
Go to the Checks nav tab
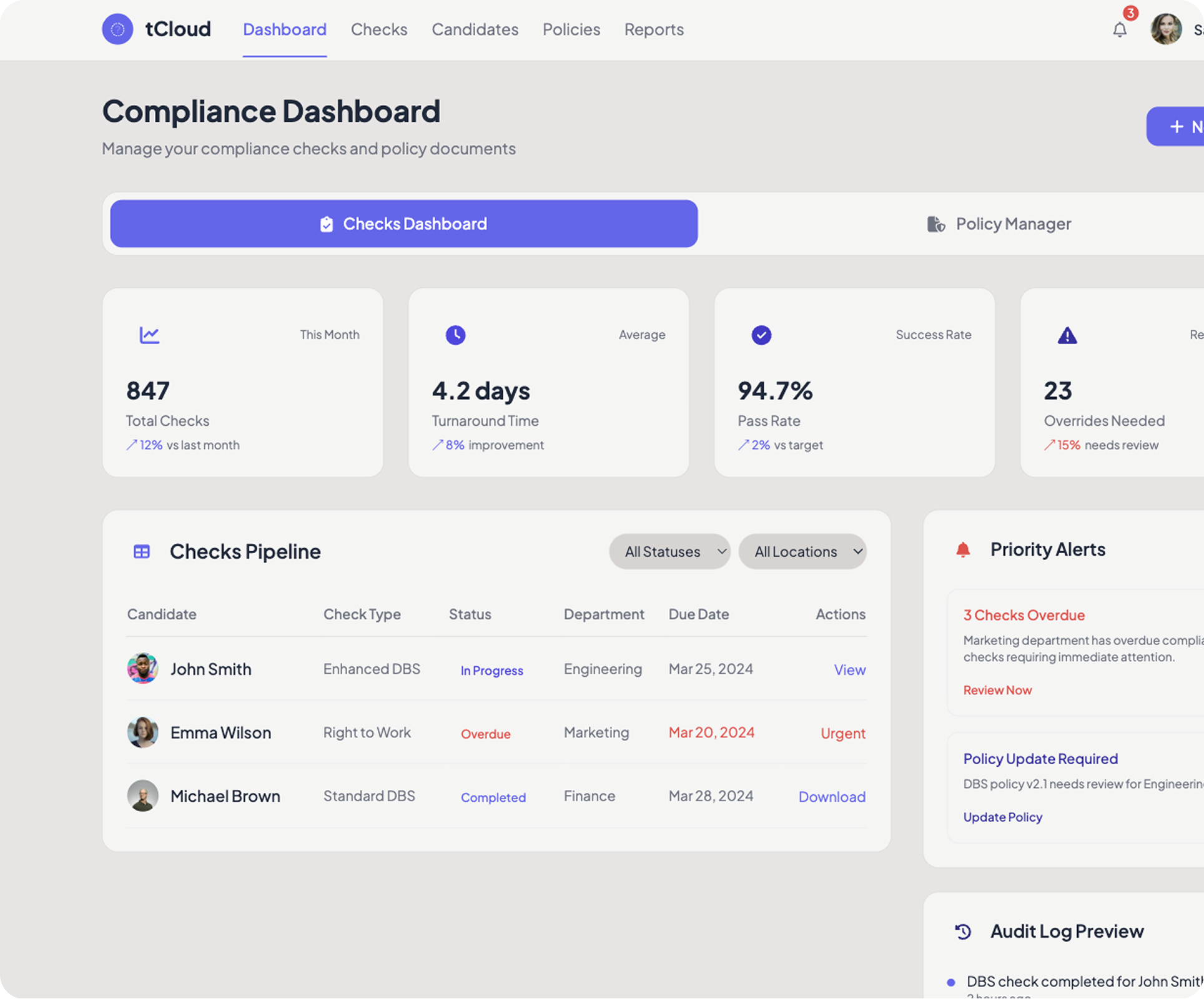point(379,29)
